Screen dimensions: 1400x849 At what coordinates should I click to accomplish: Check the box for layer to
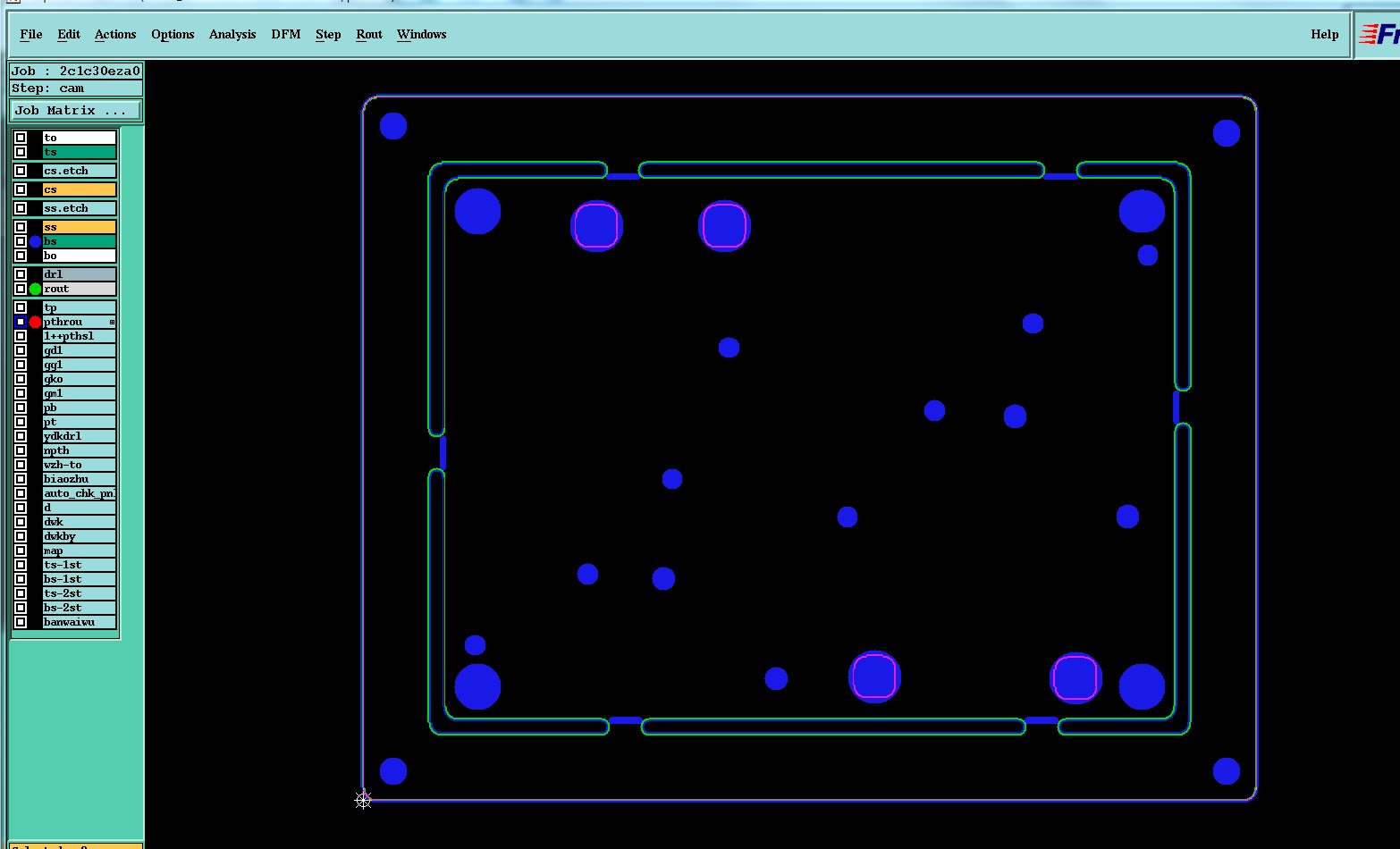point(21,138)
